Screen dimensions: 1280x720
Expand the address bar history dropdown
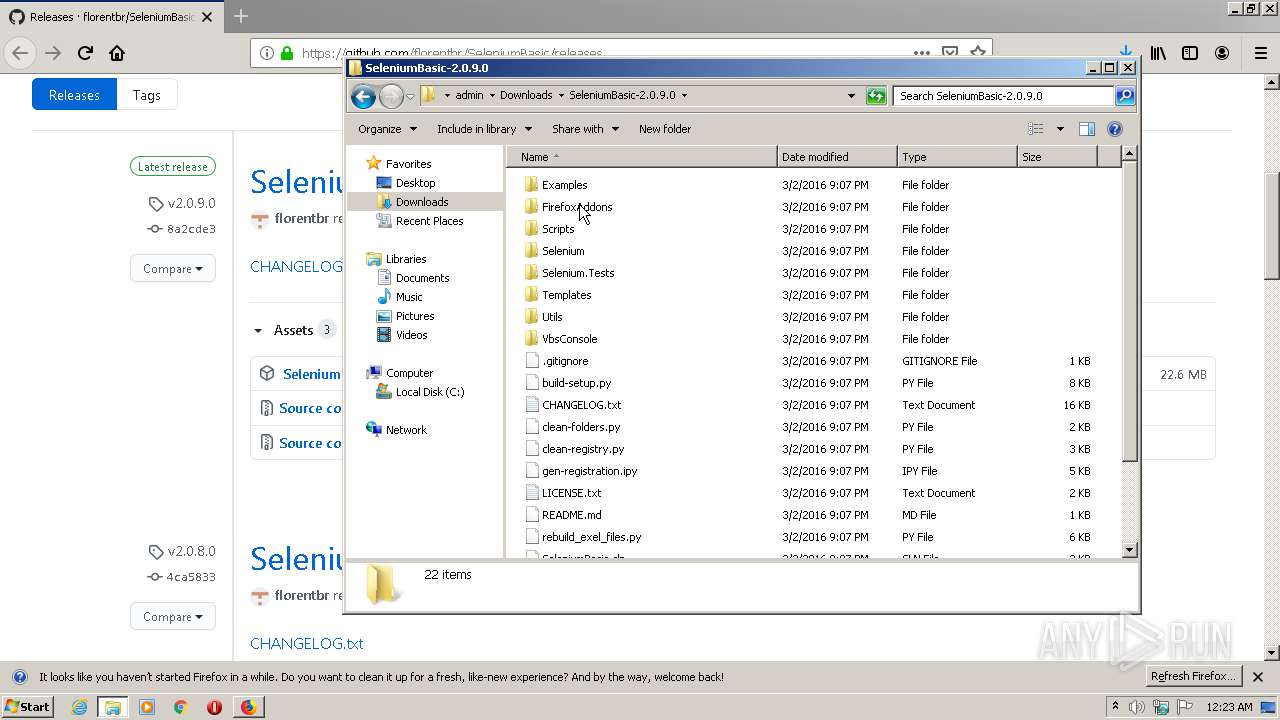pos(851,96)
